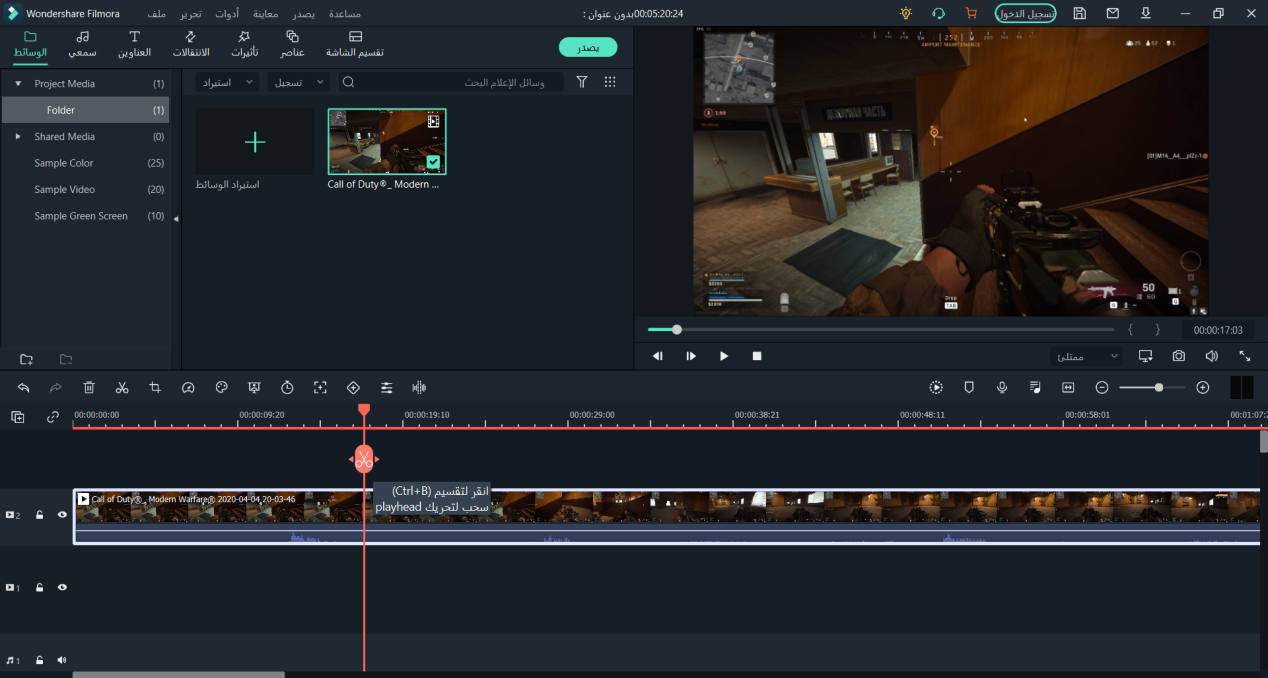Click the add new folder icon

click(27, 359)
